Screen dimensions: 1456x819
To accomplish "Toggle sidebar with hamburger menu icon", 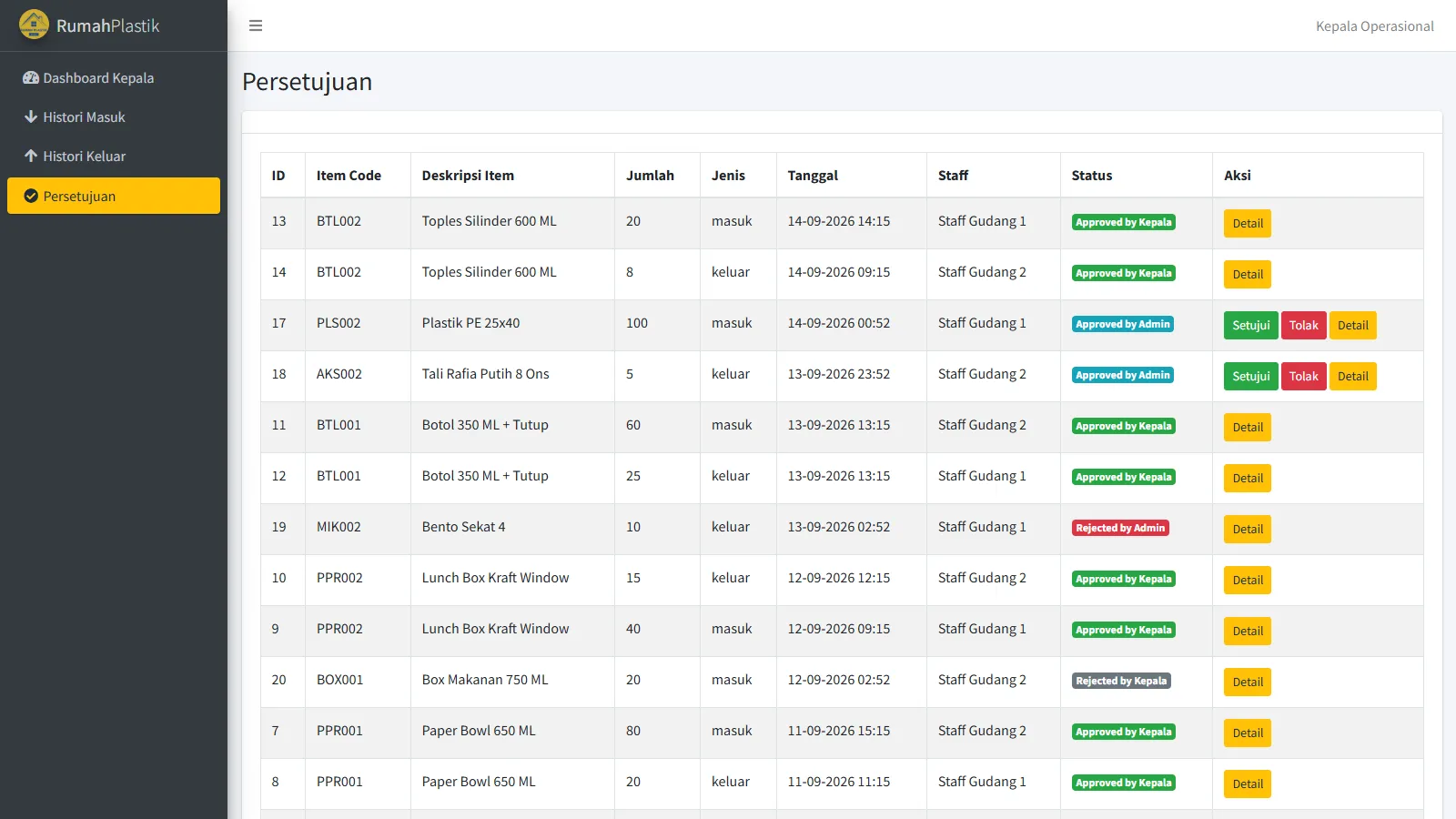I will [x=256, y=25].
